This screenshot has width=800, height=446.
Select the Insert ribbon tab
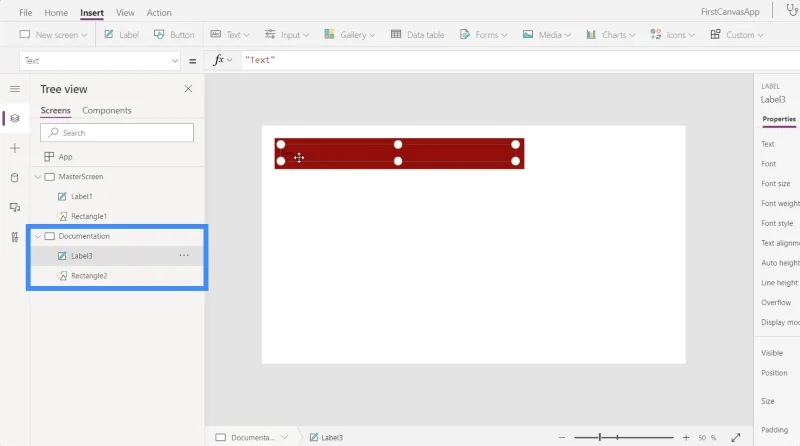click(x=92, y=13)
